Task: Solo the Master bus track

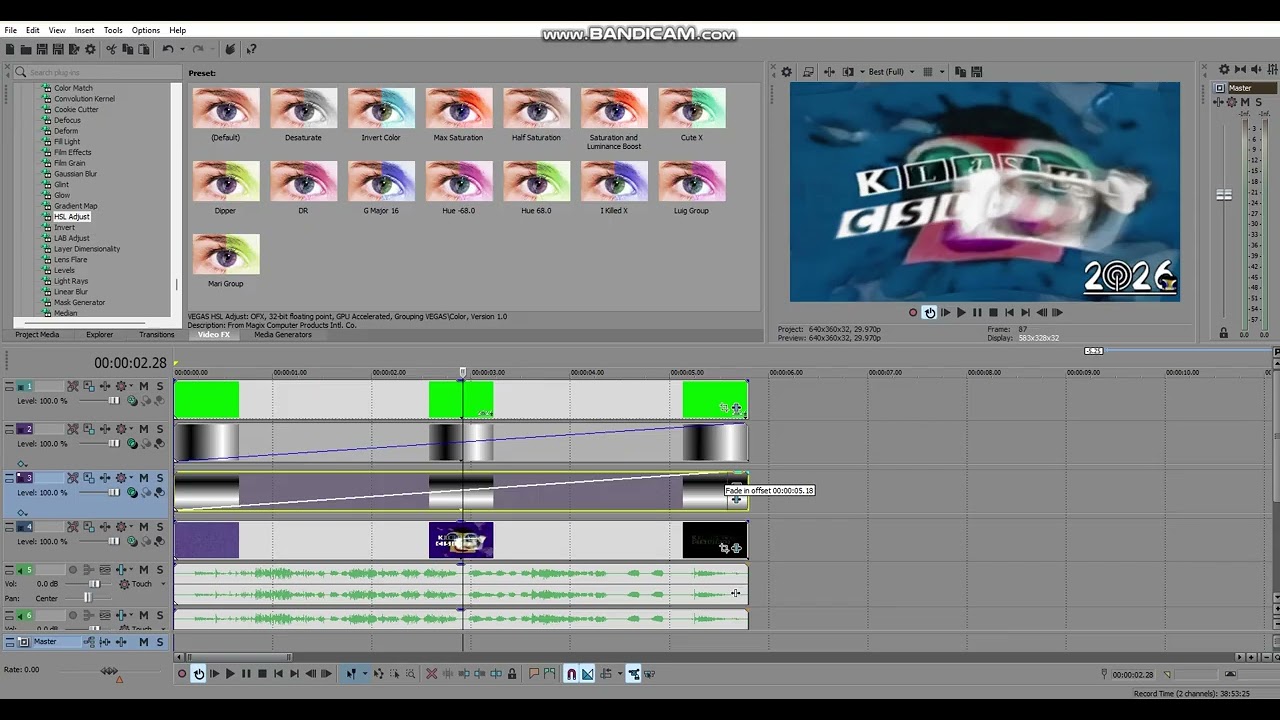Action: [x=159, y=642]
